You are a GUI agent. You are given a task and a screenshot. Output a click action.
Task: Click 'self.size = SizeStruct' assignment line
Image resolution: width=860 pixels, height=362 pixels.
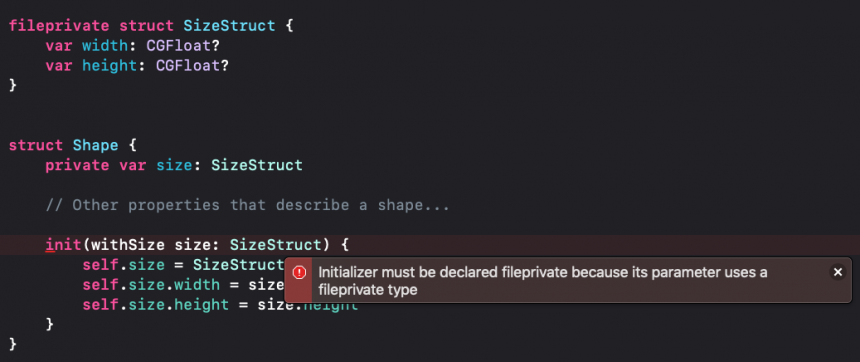tap(183, 265)
